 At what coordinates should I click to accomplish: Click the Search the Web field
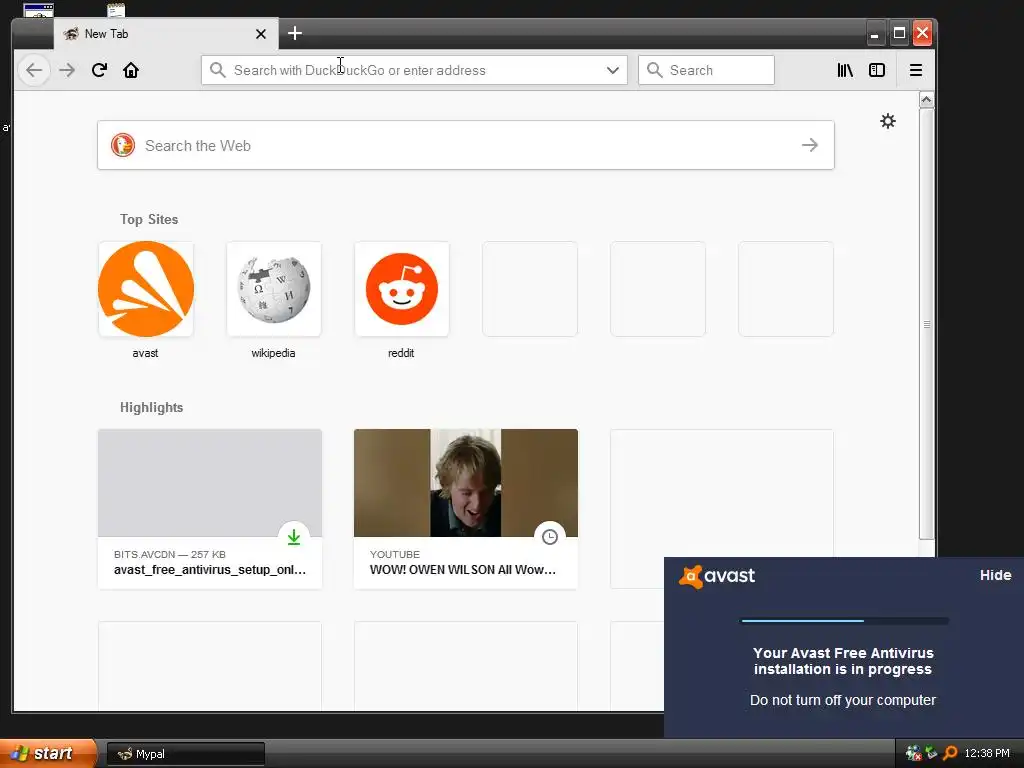(466, 145)
